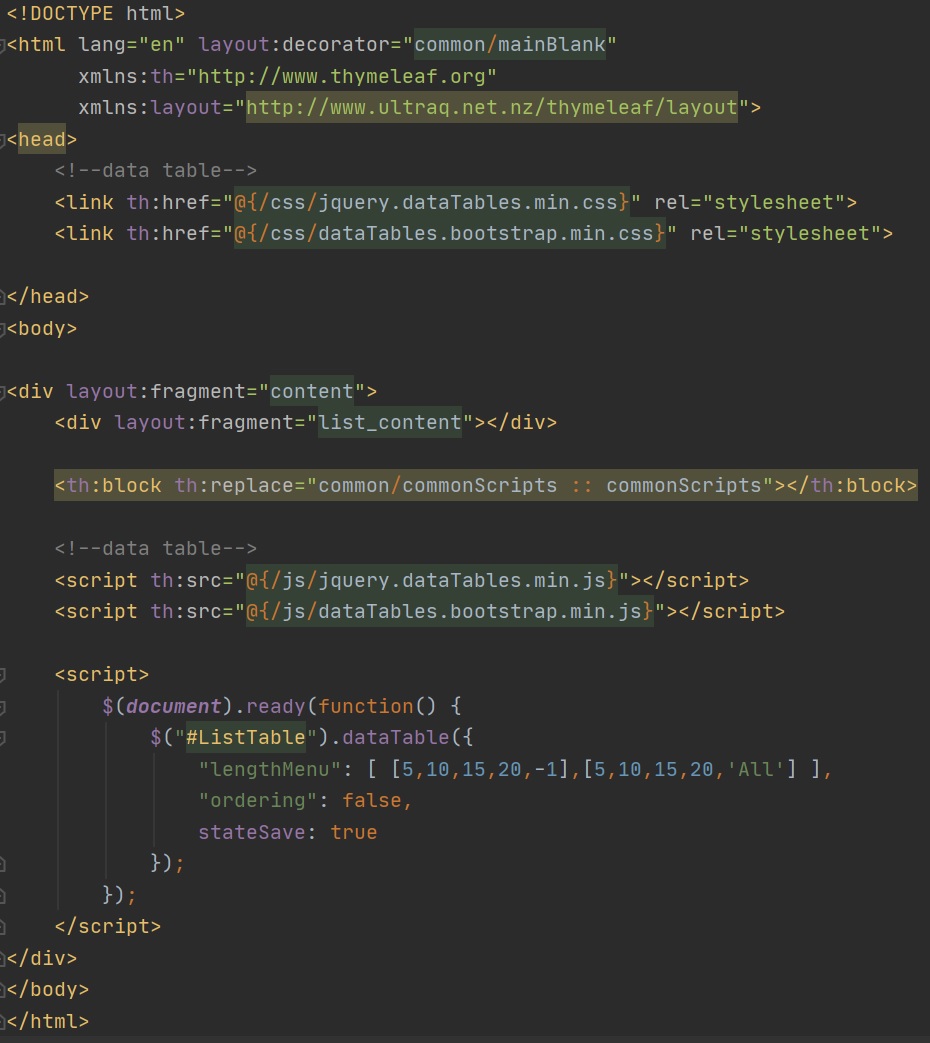Fold the inline script block

tap(4, 675)
